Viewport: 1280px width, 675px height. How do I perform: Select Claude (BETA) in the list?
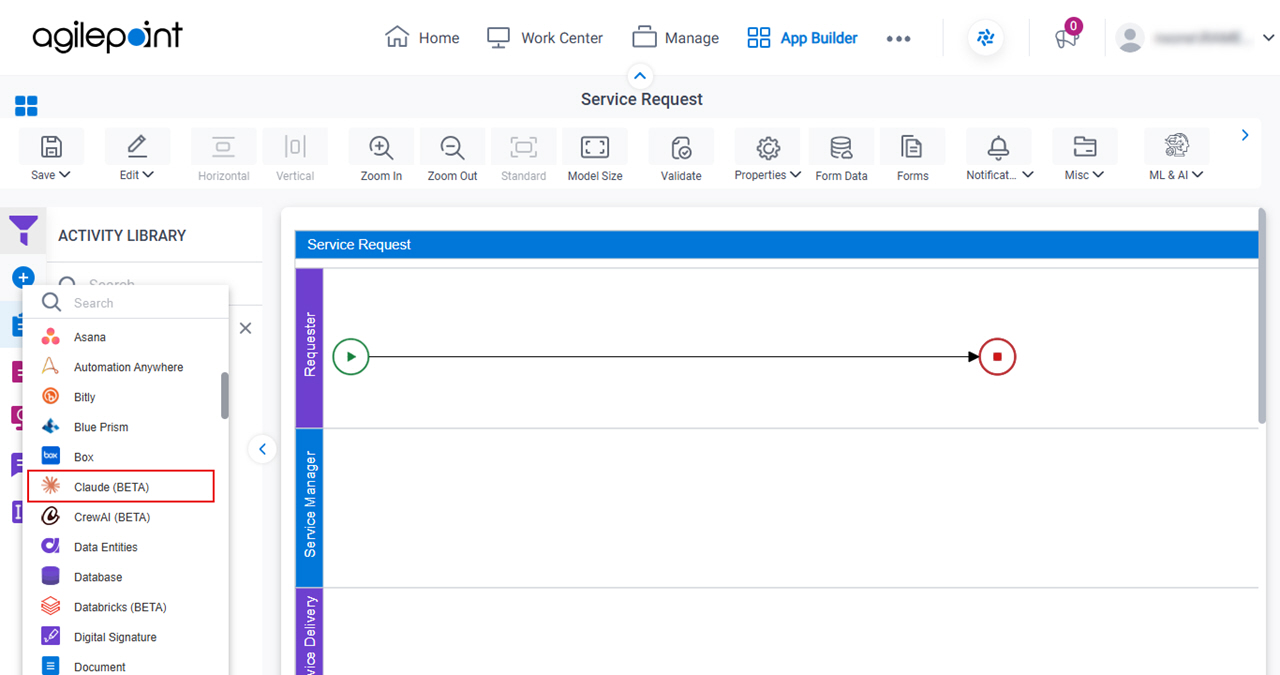tap(121, 487)
